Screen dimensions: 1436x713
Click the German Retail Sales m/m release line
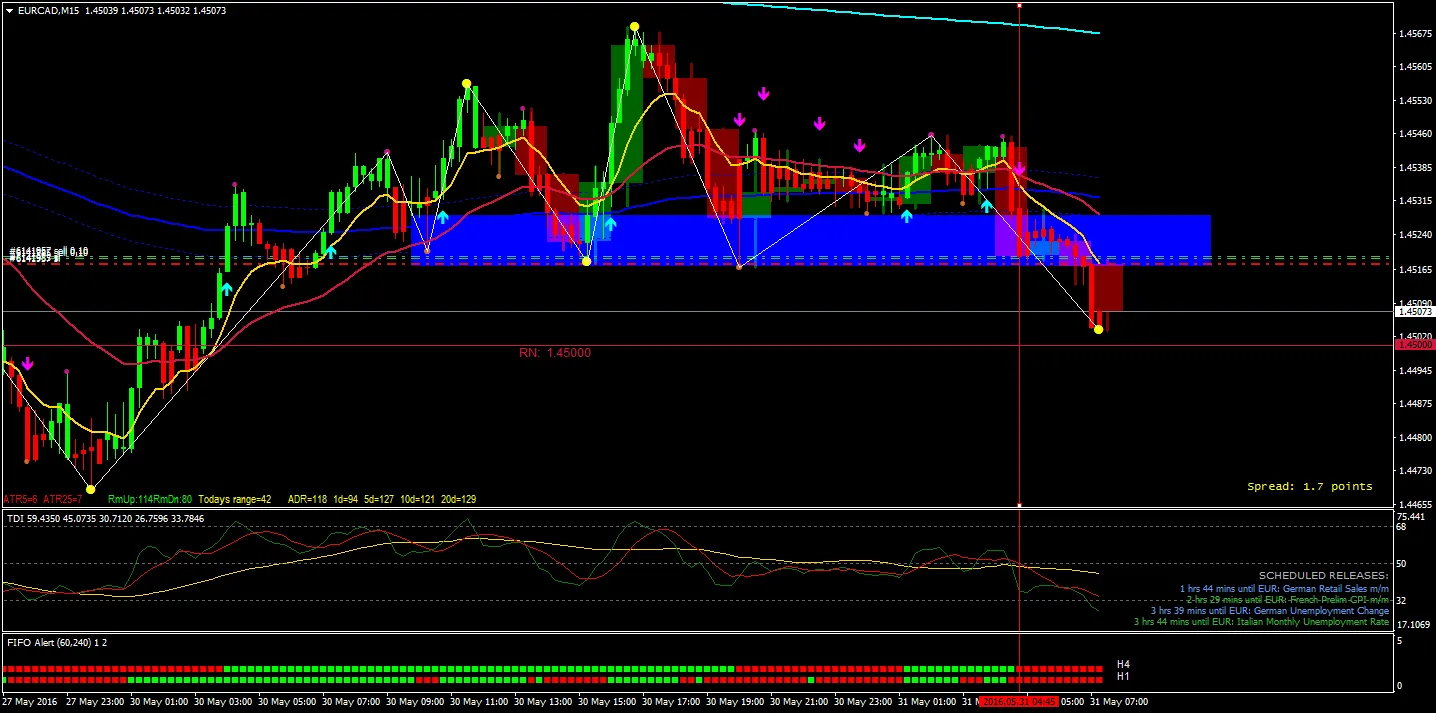(1285, 588)
